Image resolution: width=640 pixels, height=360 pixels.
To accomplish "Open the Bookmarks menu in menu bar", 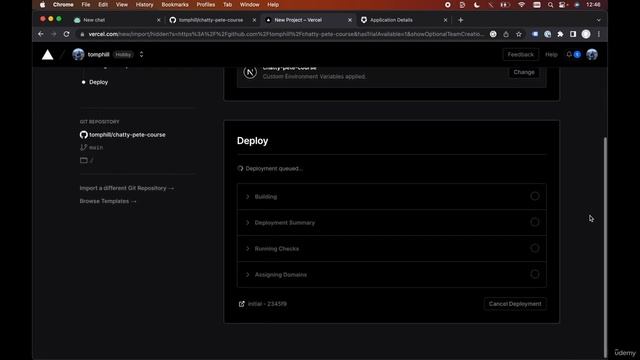I will tap(175, 4).
